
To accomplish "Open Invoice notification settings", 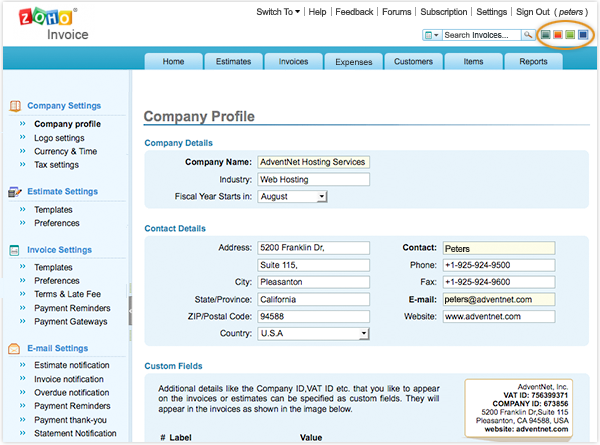I will click(69, 379).
